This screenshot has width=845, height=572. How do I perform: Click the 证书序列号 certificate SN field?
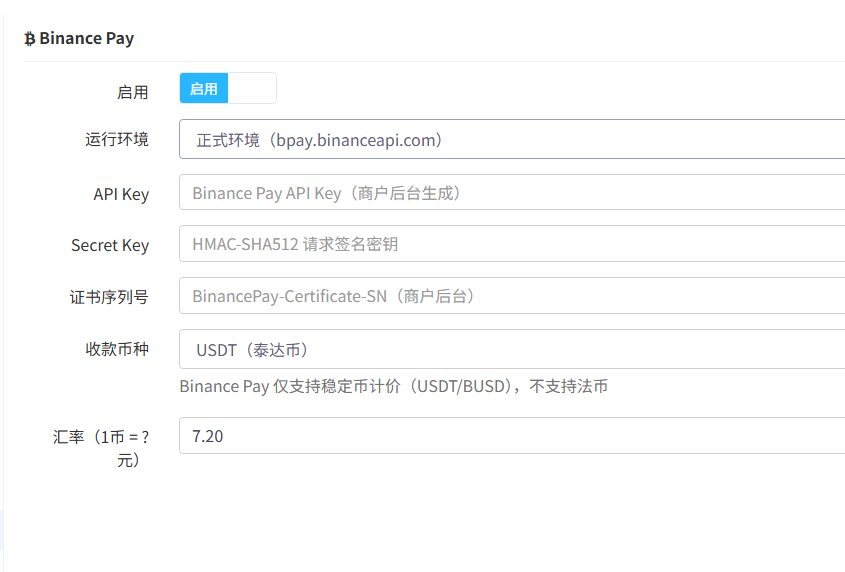(x=512, y=295)
